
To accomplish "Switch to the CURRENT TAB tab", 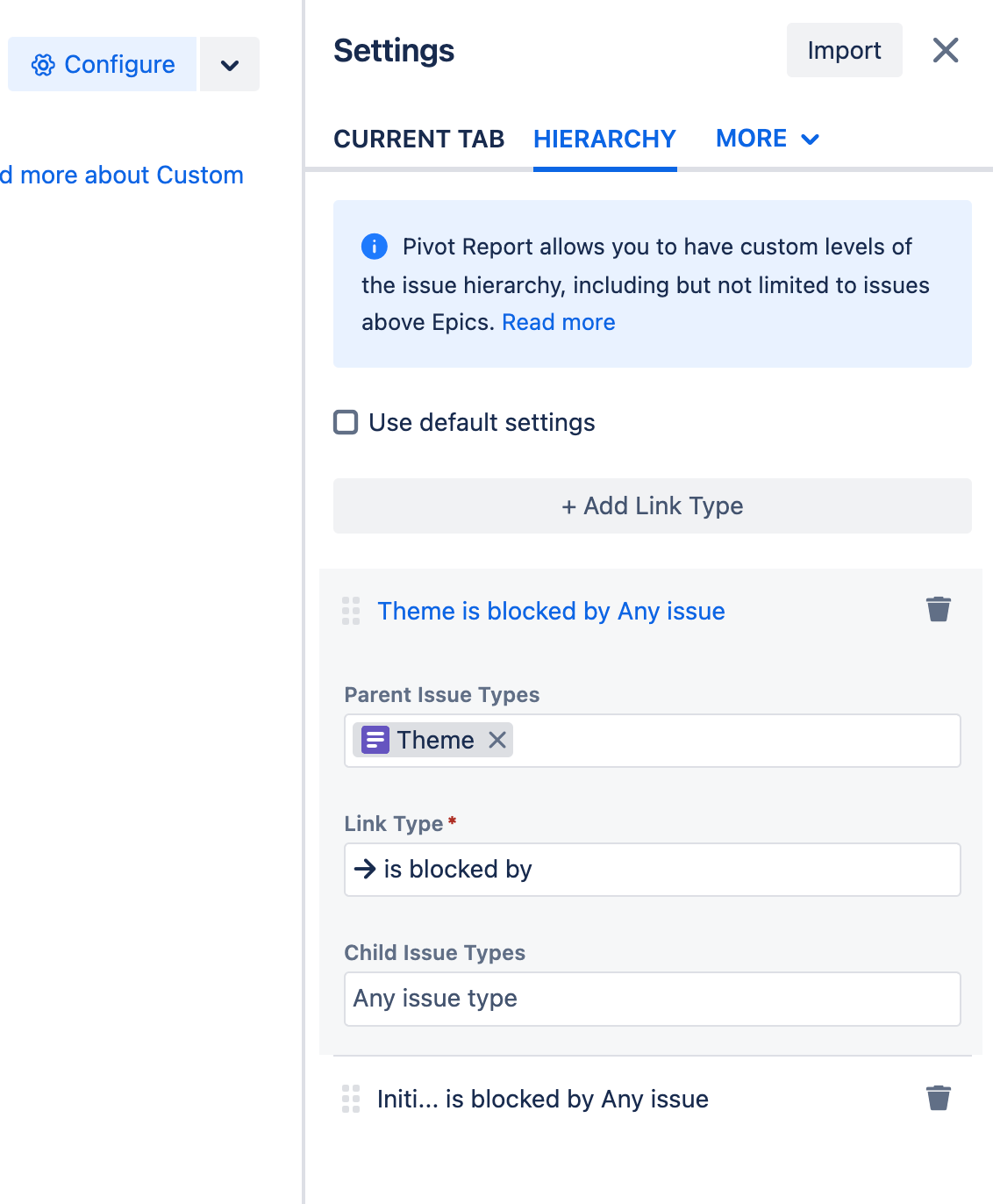I will point(418,139).
